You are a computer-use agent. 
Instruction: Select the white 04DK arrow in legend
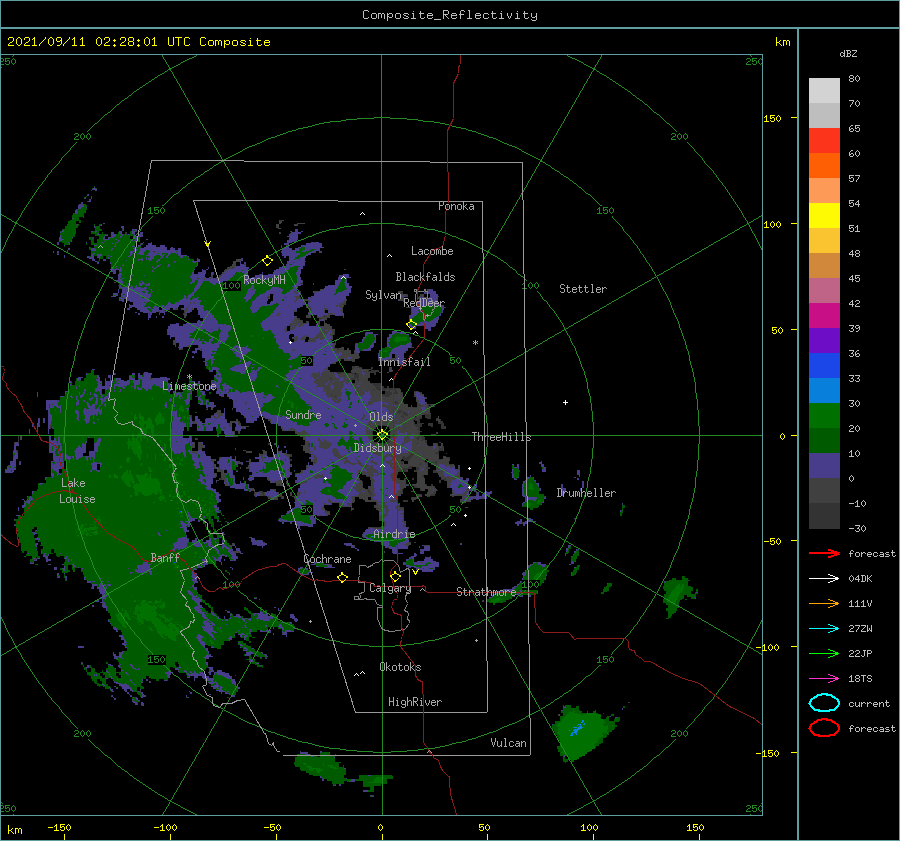(x=824, y=578)
